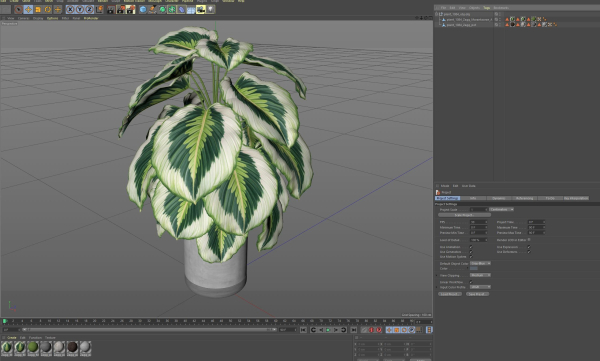Switch to the Dynamics tab
Screen dimensions: 600x361
[499, 198]
